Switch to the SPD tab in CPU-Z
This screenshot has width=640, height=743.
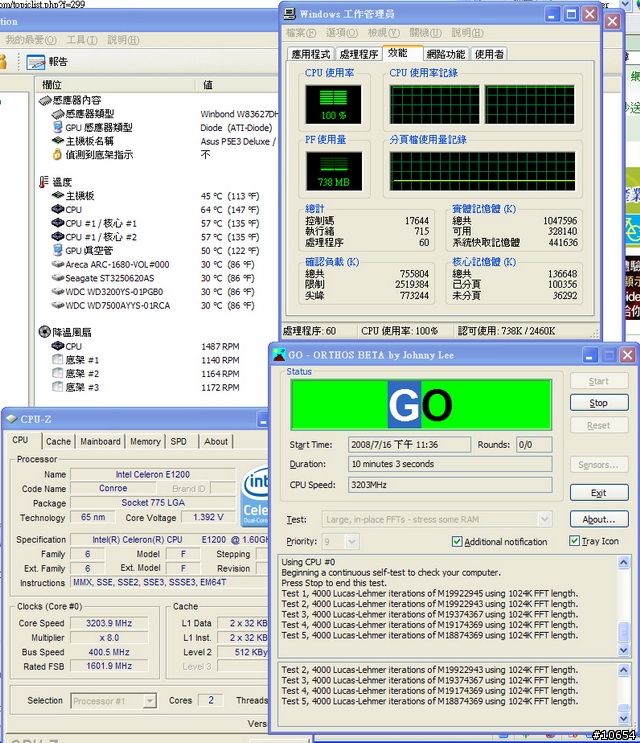click(x=179, y=441)
